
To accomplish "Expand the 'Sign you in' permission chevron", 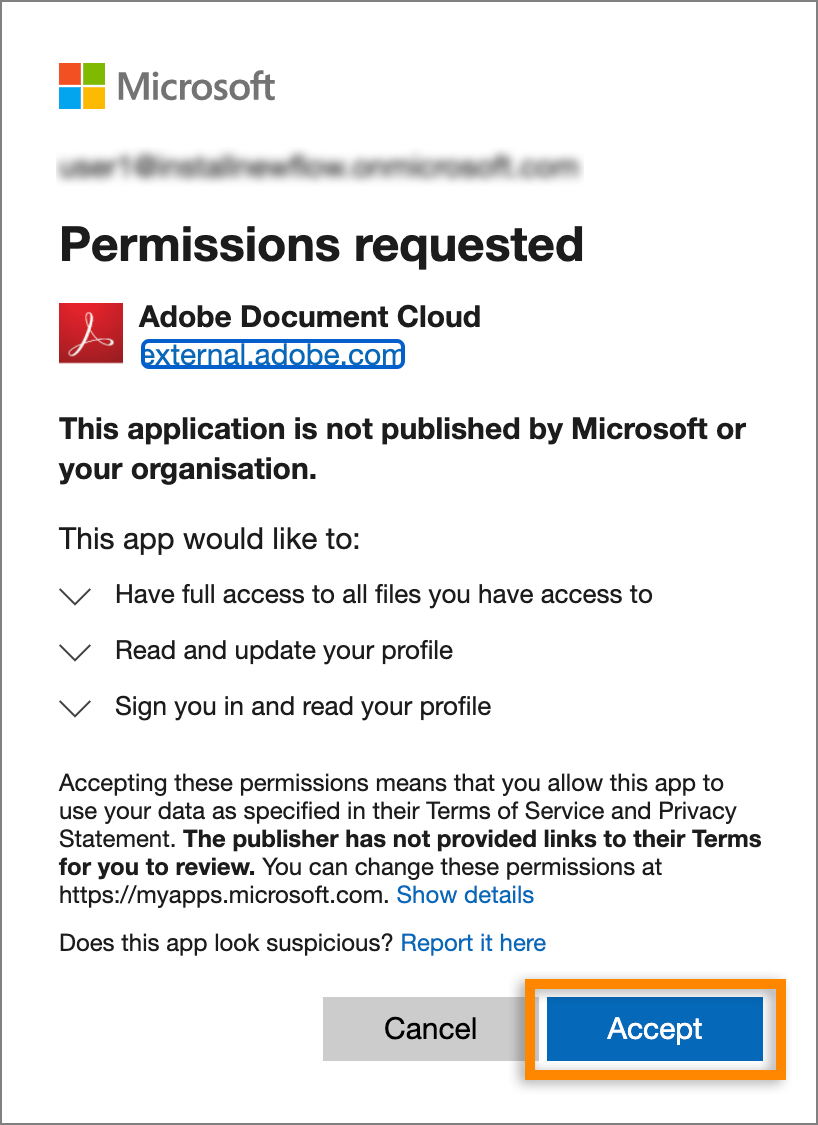I will [76, 708].
